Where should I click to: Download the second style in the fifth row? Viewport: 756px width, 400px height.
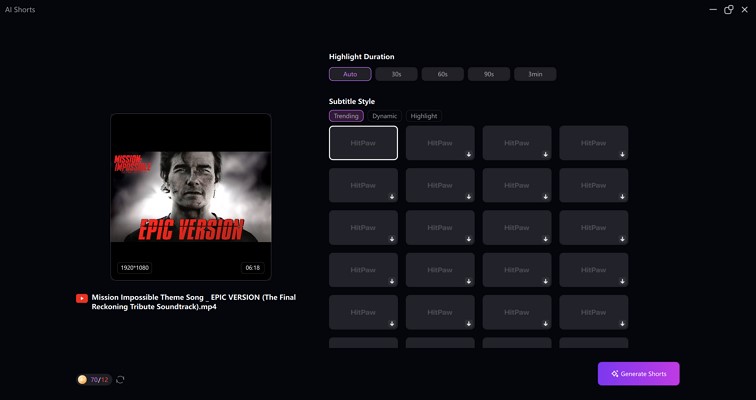469,324
